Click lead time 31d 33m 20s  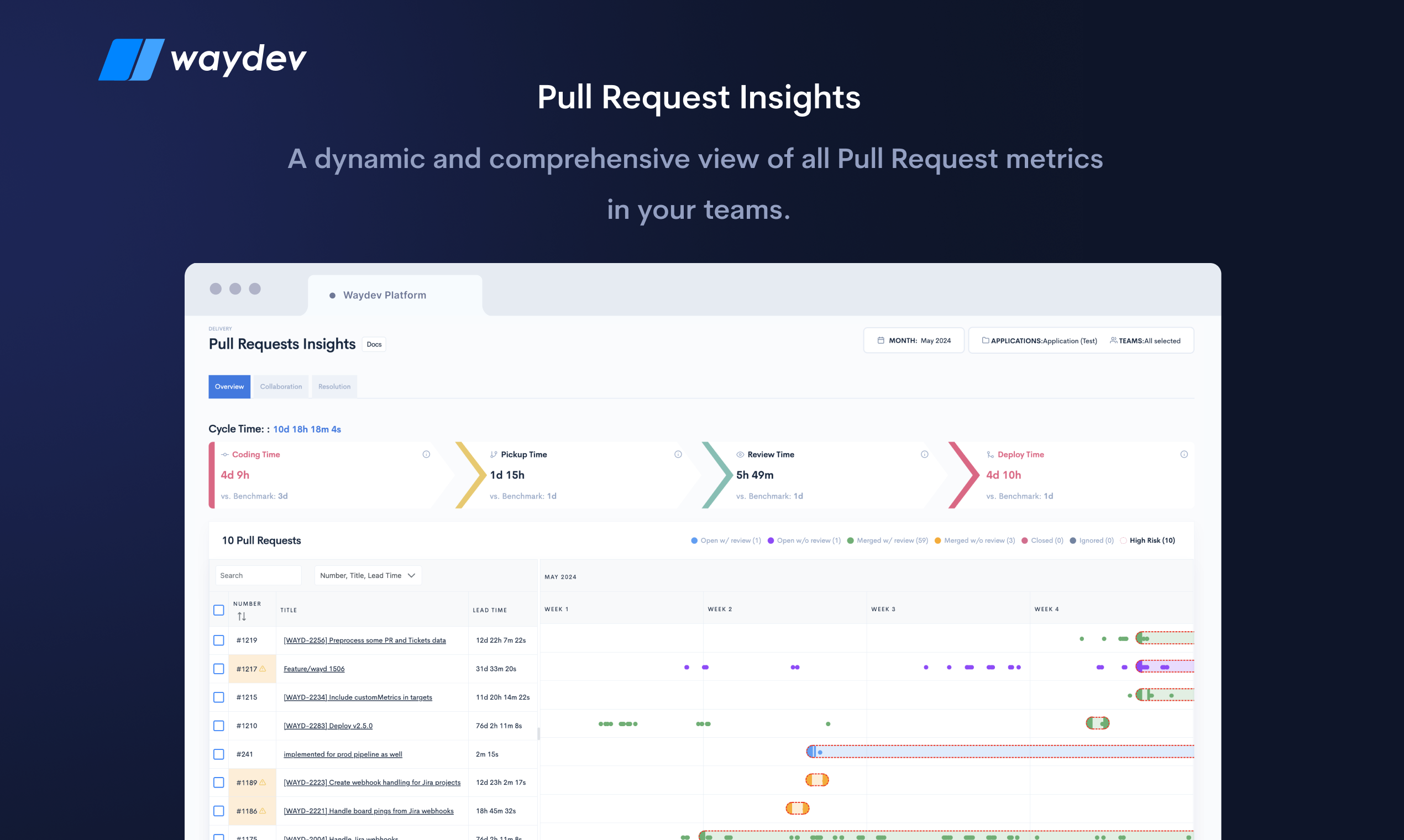[496, 669]
